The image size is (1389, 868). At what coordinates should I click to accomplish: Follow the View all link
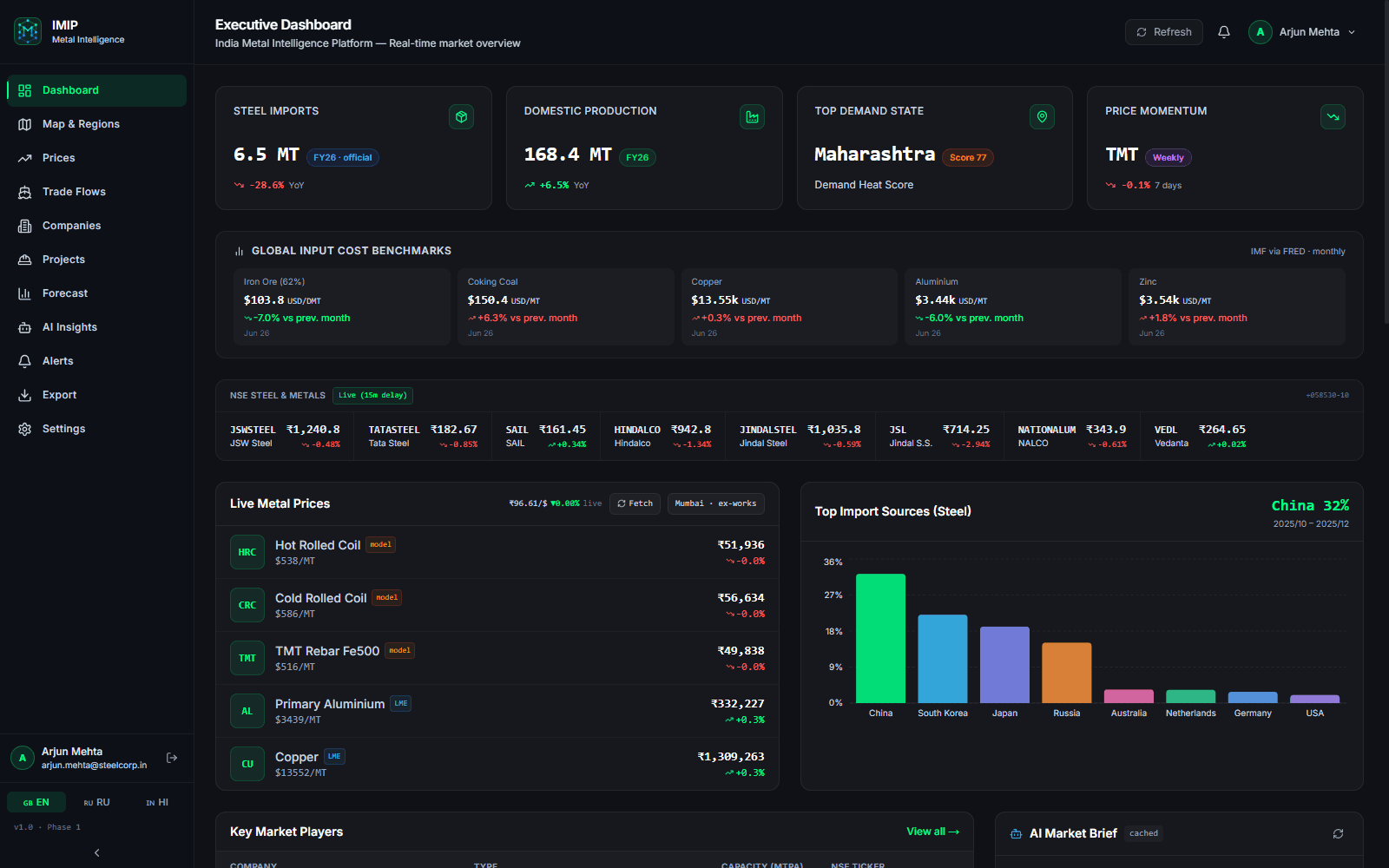point(933,832)
